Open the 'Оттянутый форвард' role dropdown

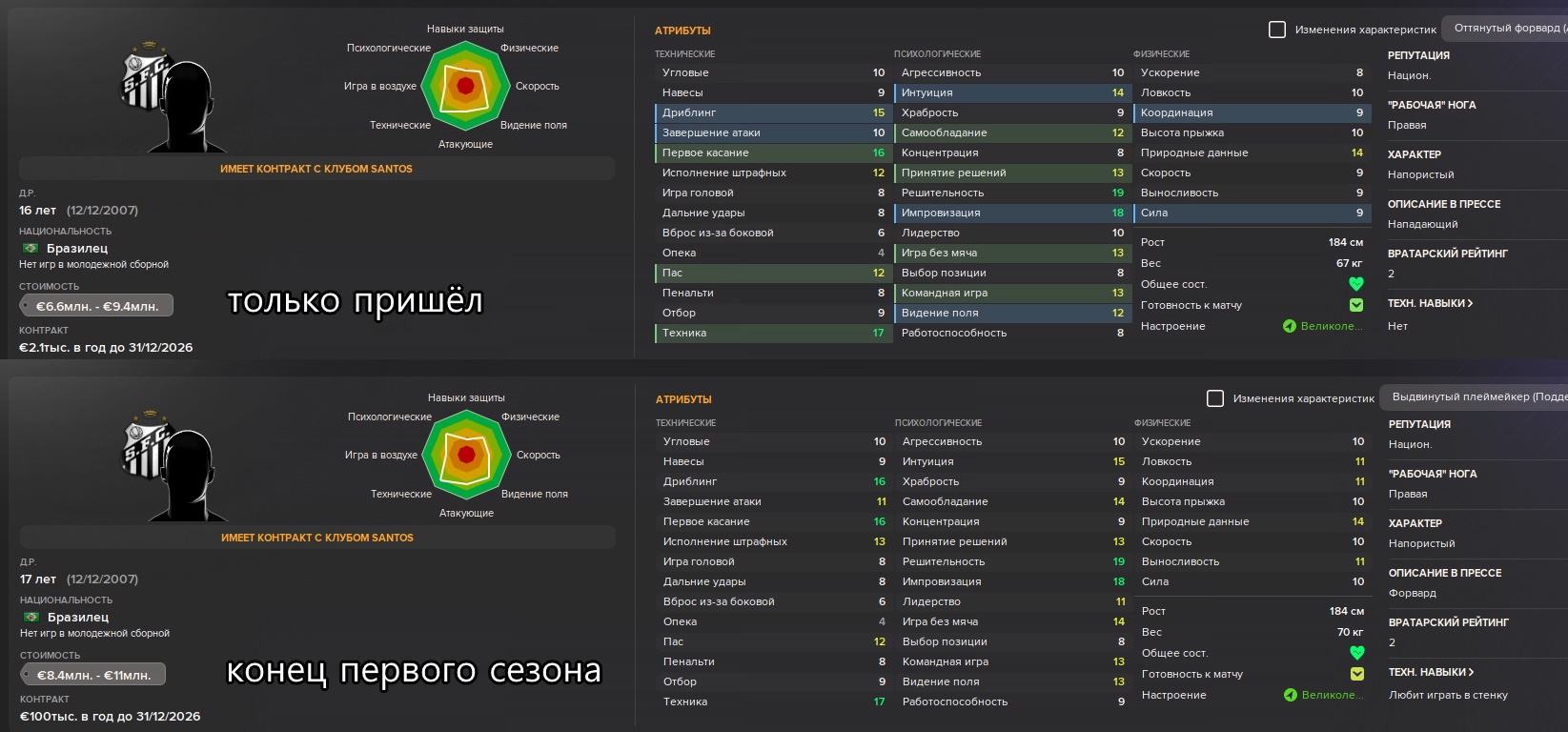pos(1504,29)
